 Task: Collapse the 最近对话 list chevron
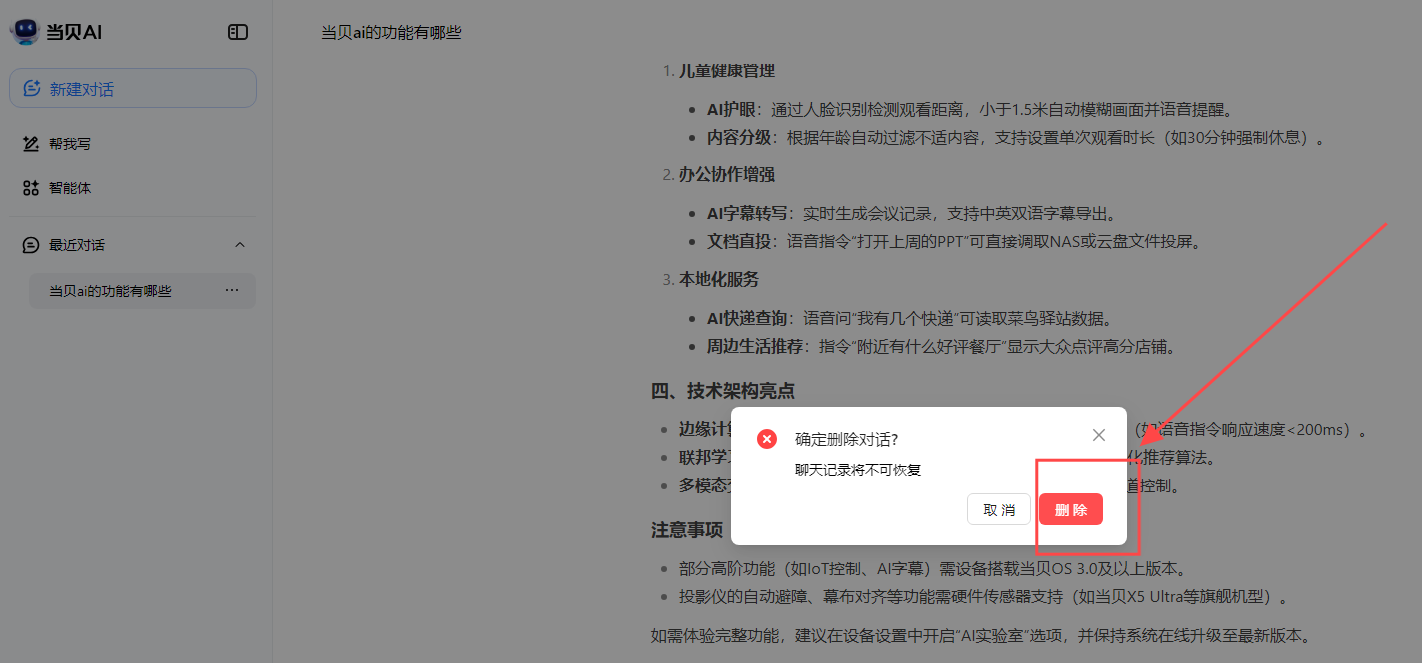point(239,245)
